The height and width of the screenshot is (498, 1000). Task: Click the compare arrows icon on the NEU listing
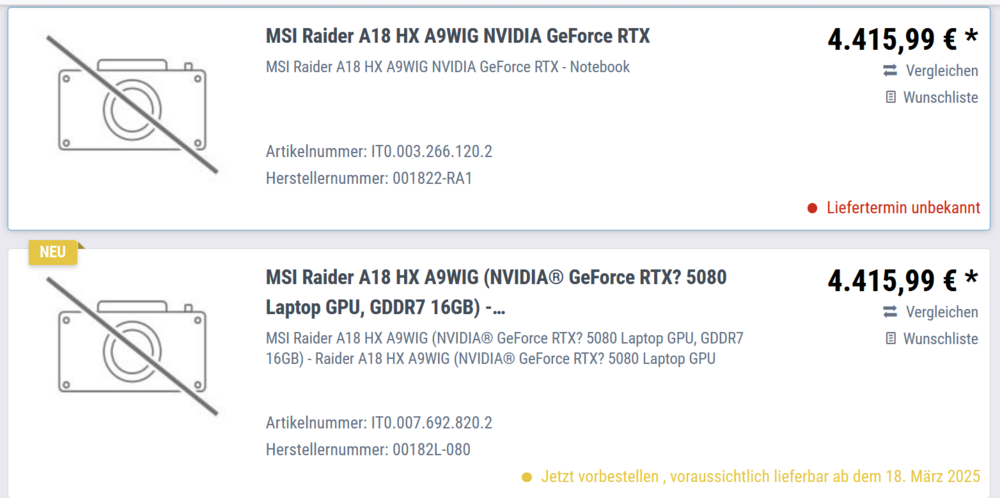pos(890,312)
